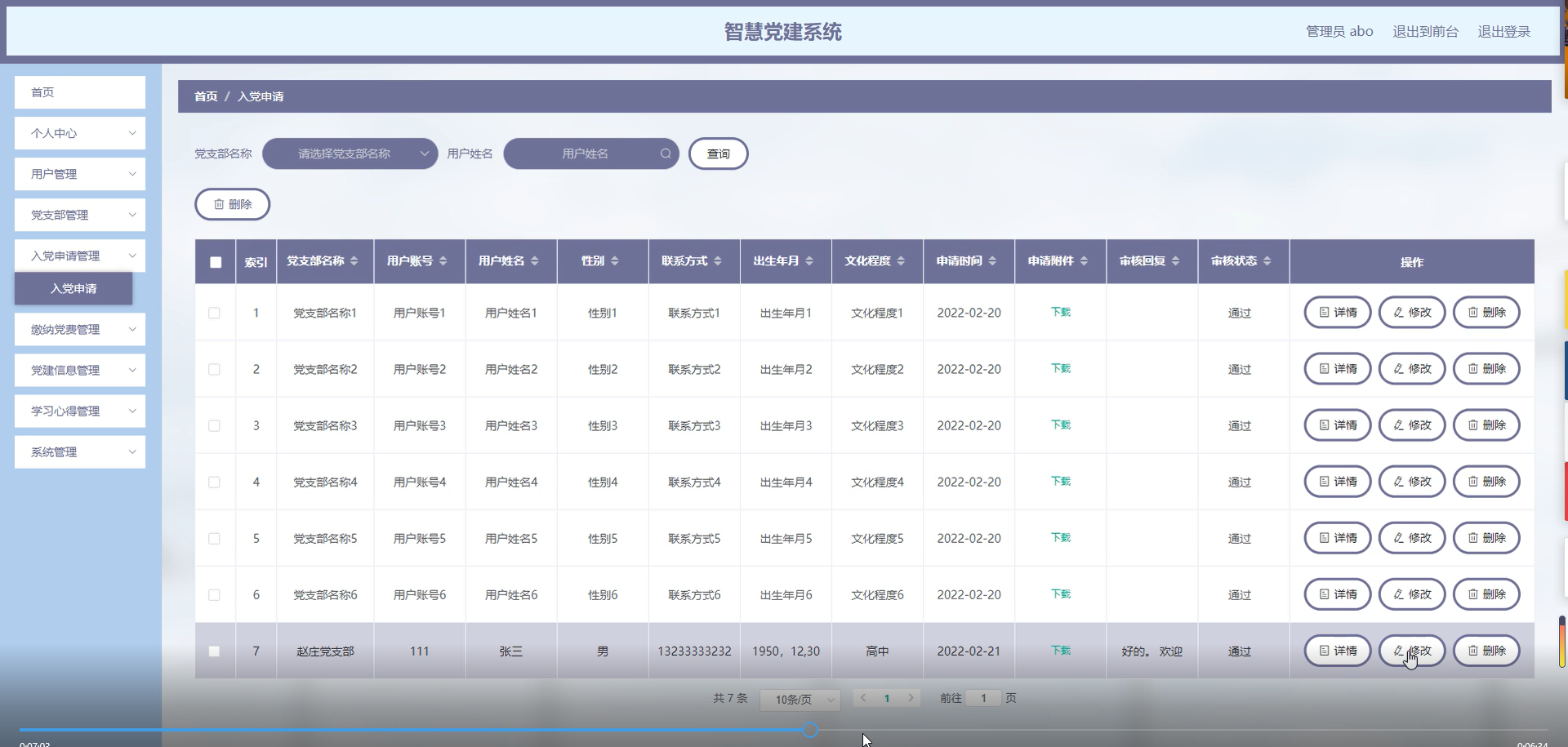Click the trash icon on the 删除 button

point(217,204)
